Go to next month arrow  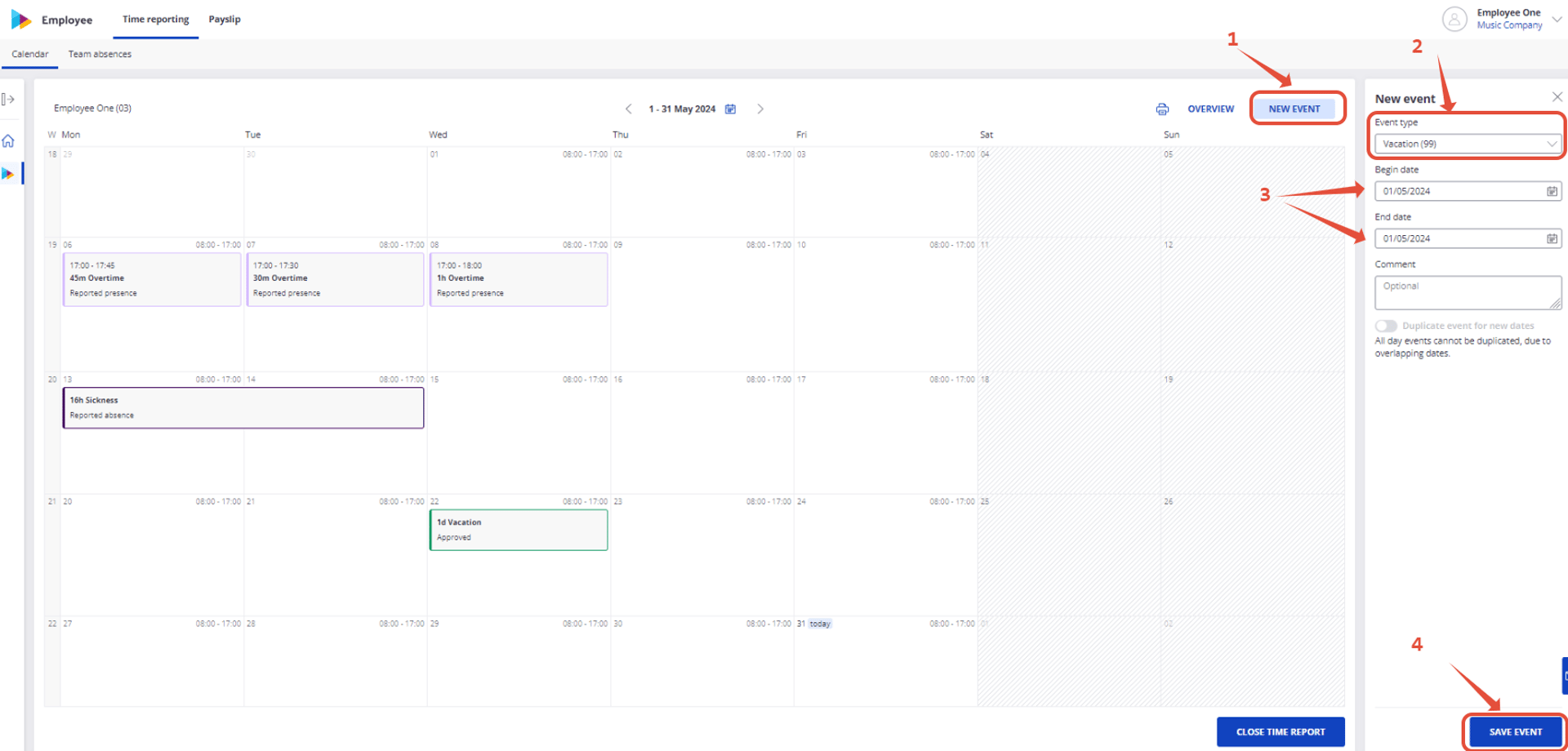click(760, 109)
